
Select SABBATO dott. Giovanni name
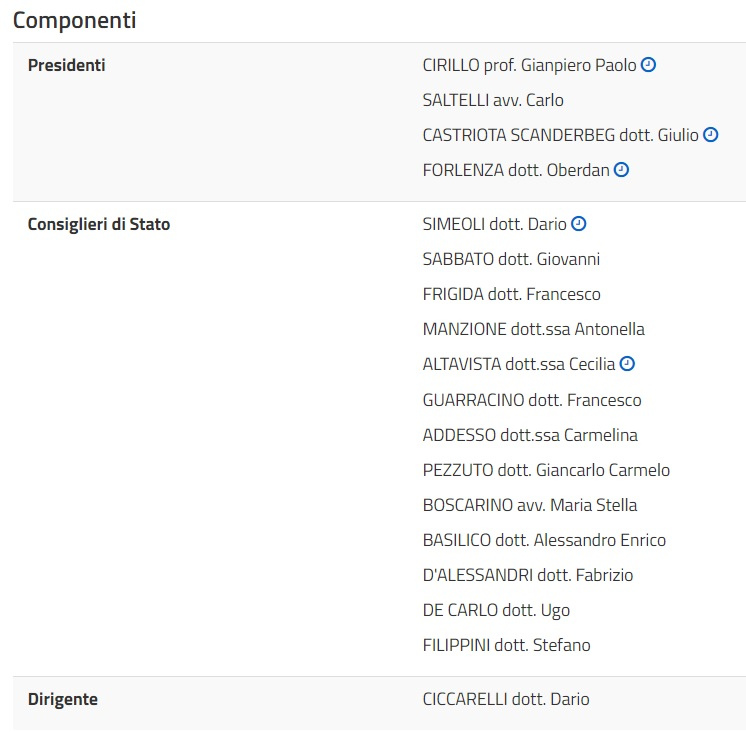(x=511, y=259)
